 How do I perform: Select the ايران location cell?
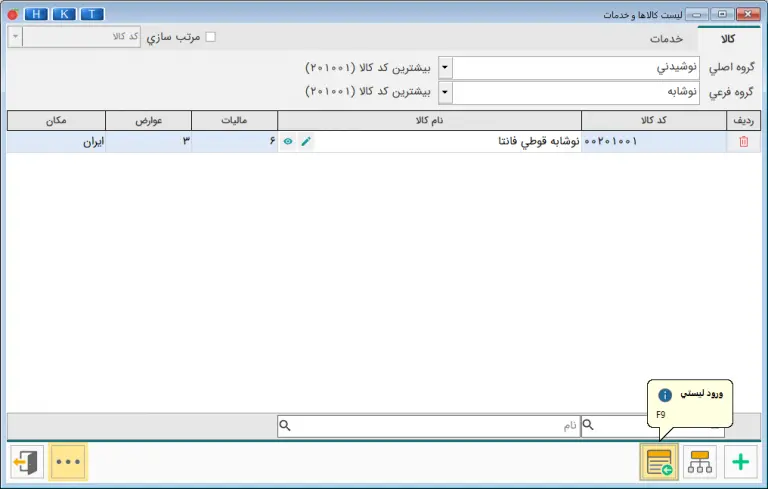56,142
